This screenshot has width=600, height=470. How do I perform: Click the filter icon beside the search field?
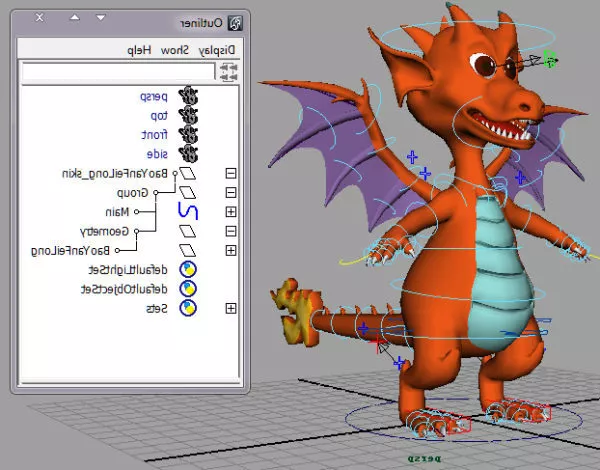[x=229, y=72]
